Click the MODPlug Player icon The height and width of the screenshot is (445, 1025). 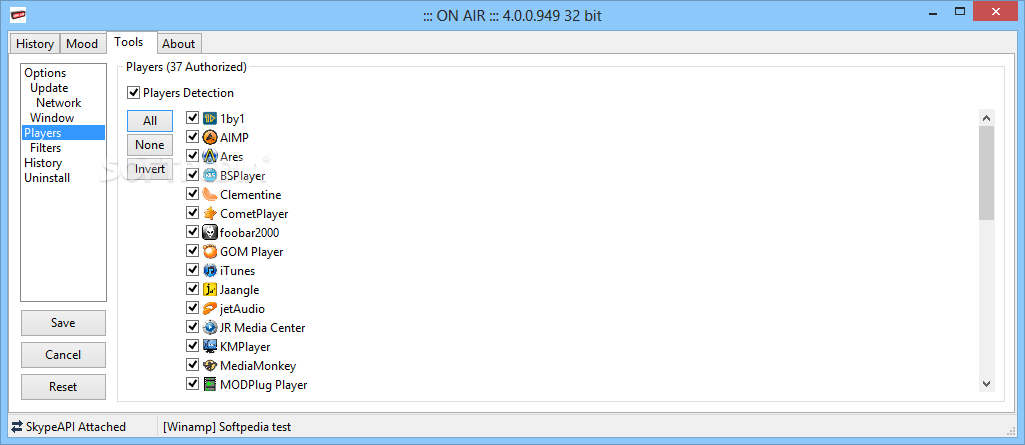[x=210, y=384]
